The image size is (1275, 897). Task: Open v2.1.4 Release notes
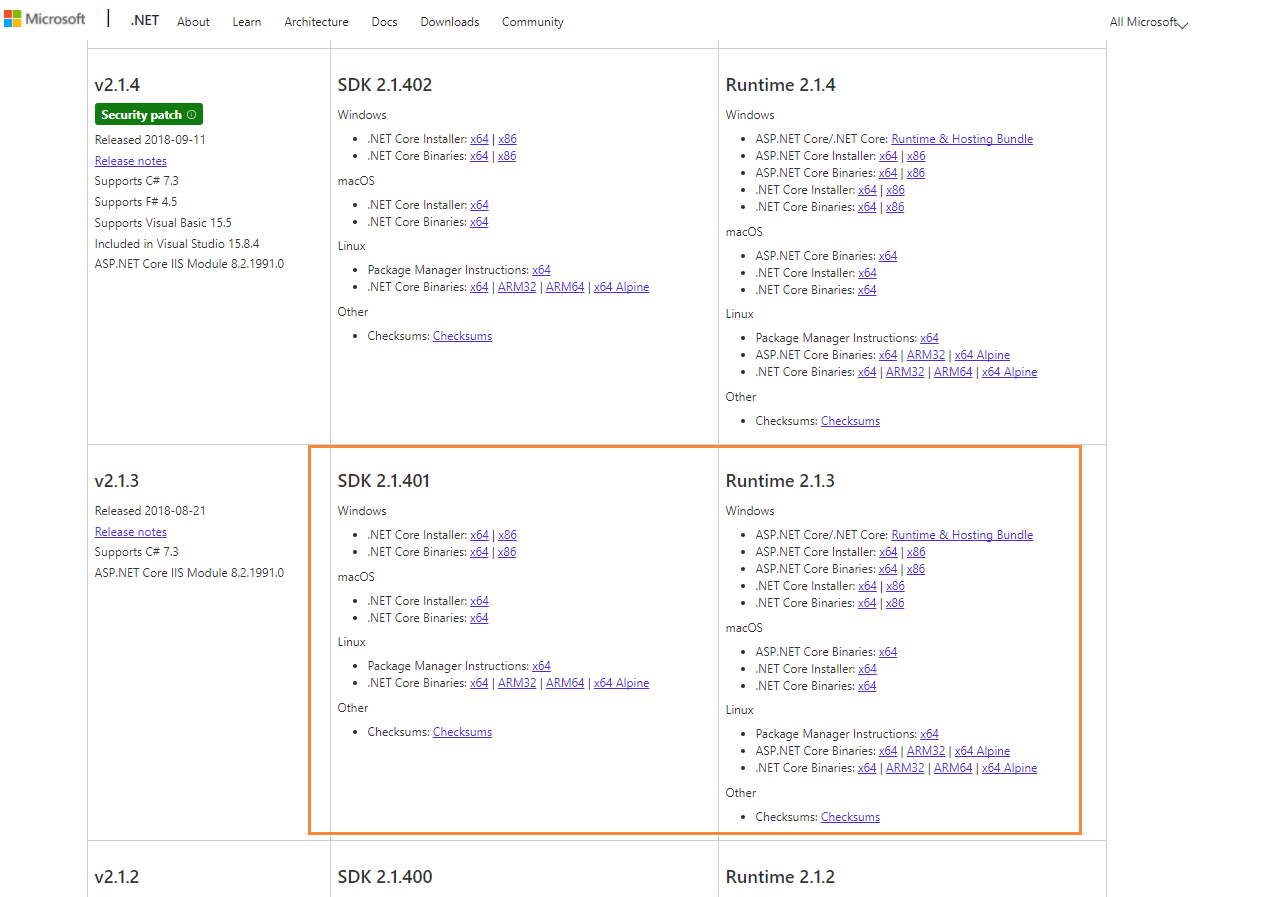point(131,161)
